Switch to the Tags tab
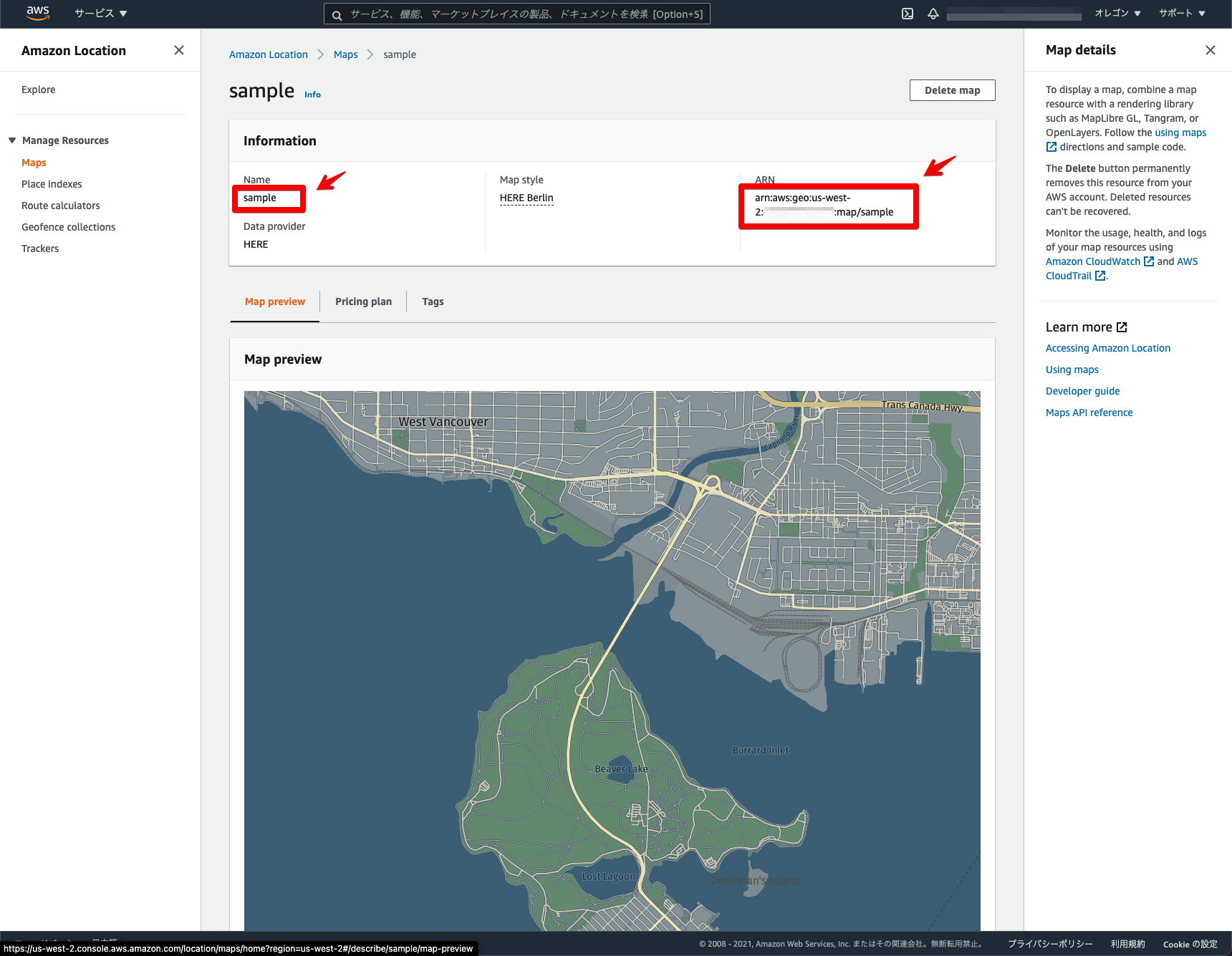The width and height of the screenshot is (1232, 956). (433, 301)
